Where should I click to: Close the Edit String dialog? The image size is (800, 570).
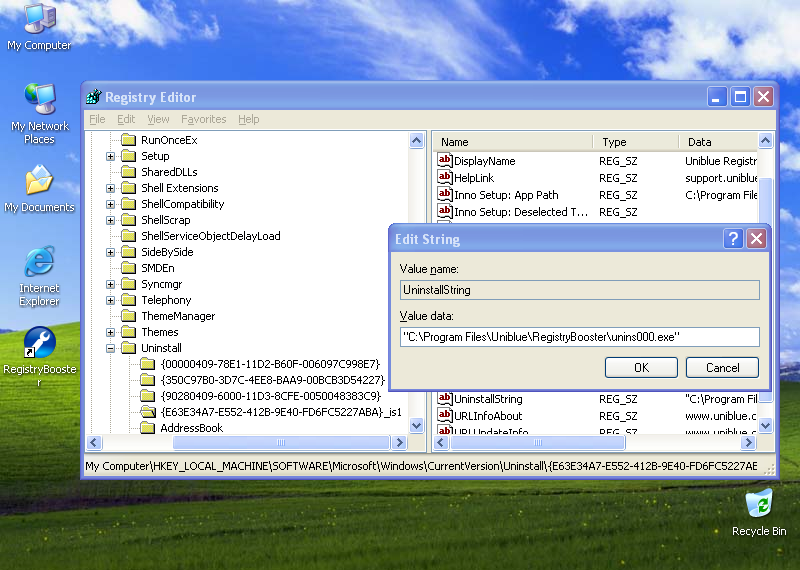(x=756, y=238)
